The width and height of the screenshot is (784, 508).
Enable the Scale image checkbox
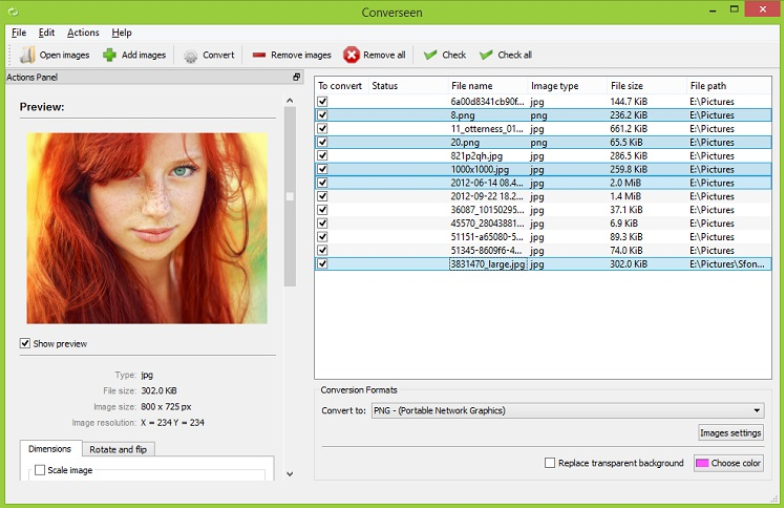[x=40, y=470]
